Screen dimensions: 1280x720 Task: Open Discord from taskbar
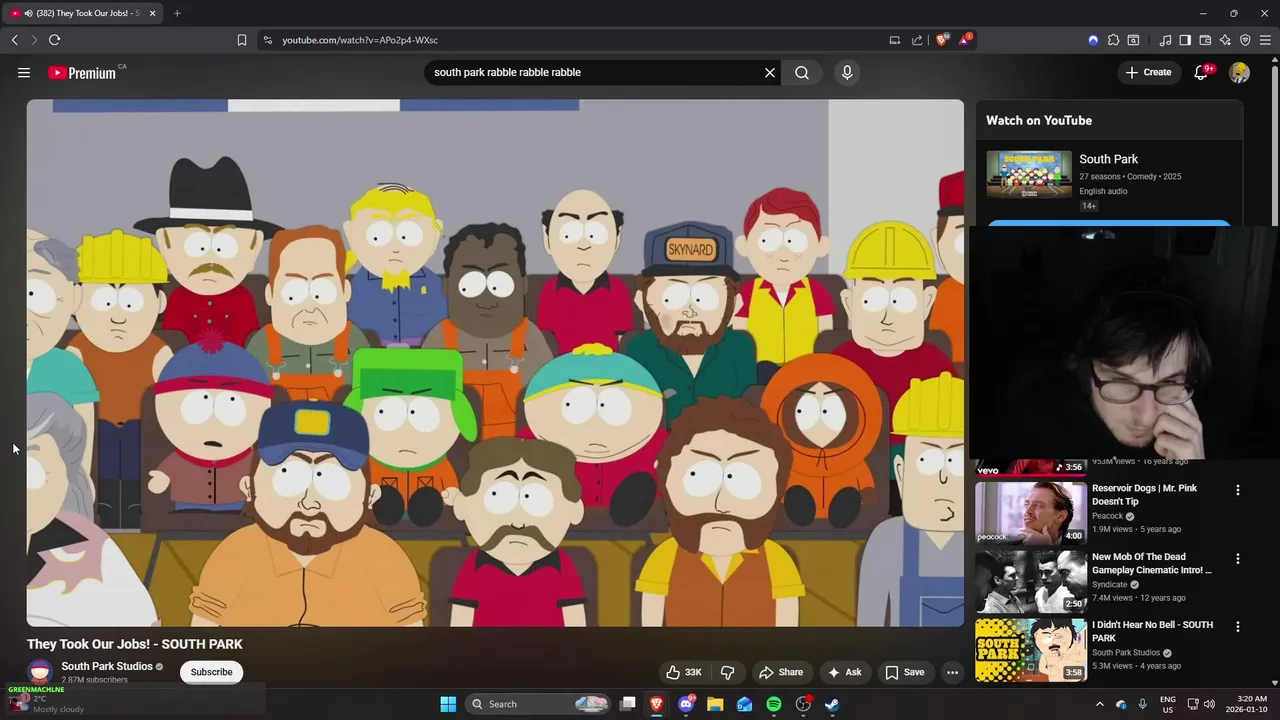686,704
